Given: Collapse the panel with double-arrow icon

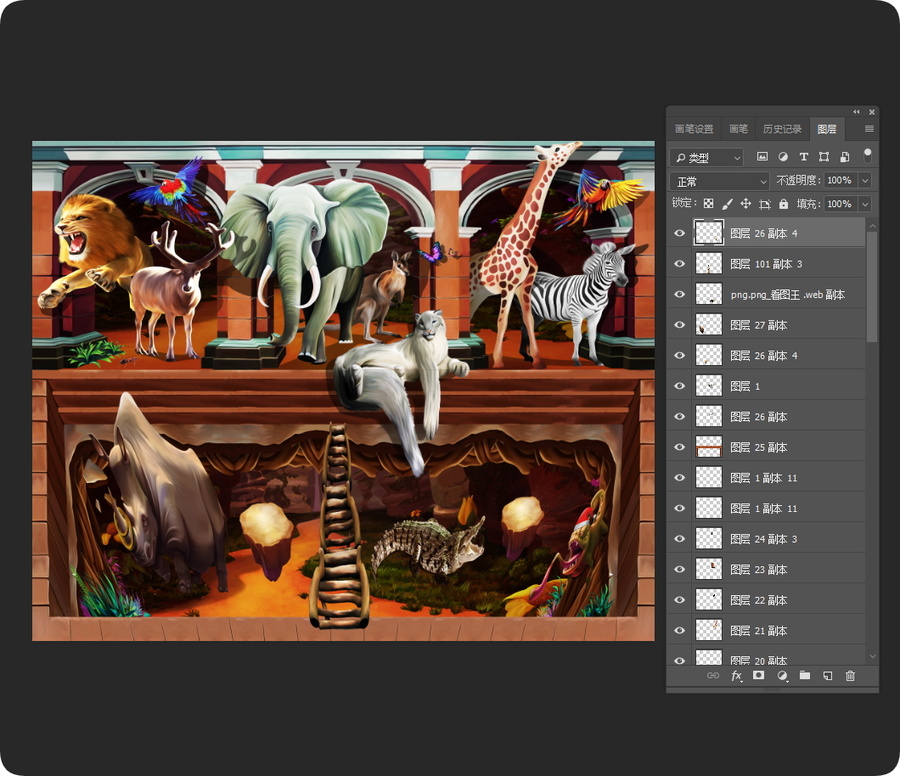Looking at the screenshot, I should coord(856,112).
